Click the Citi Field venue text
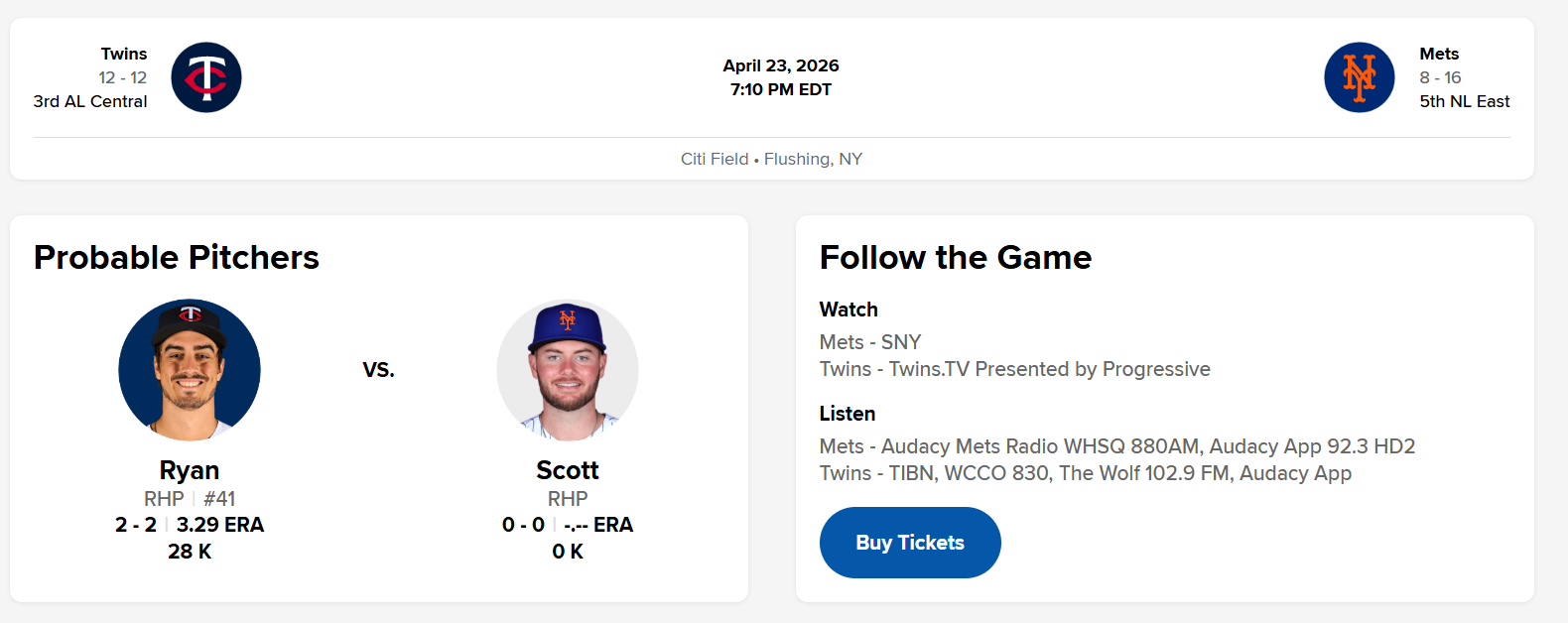The width and height of the screenshot is (1568, 623). 715,159
